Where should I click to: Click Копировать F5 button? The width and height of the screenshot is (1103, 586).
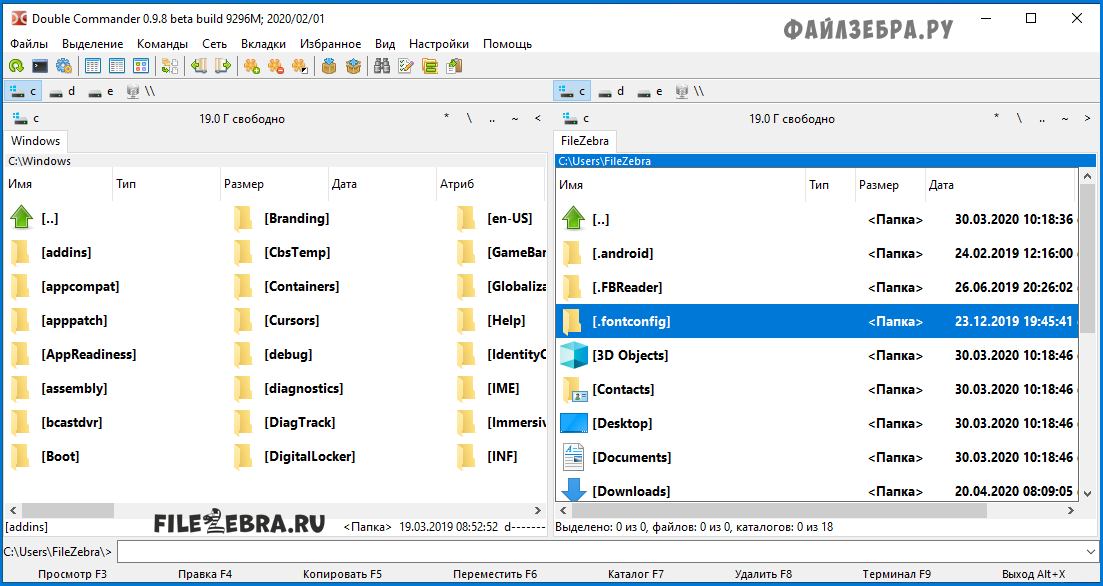pos(343,574)
